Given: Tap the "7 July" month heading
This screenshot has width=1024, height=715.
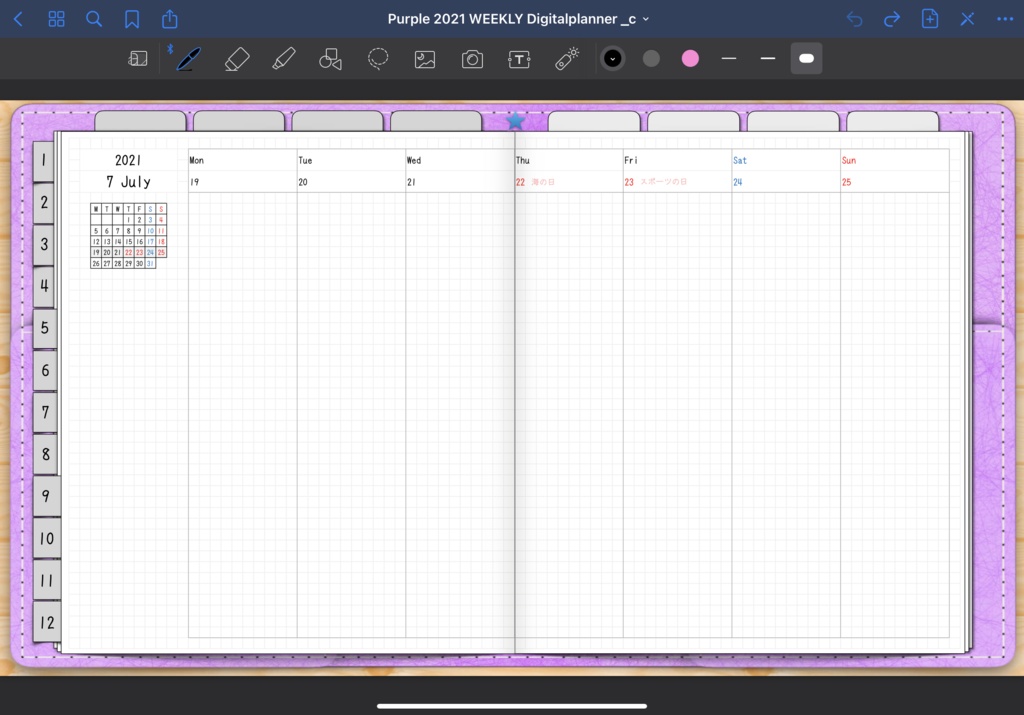Looking at the screenshot, I should 129,182.
